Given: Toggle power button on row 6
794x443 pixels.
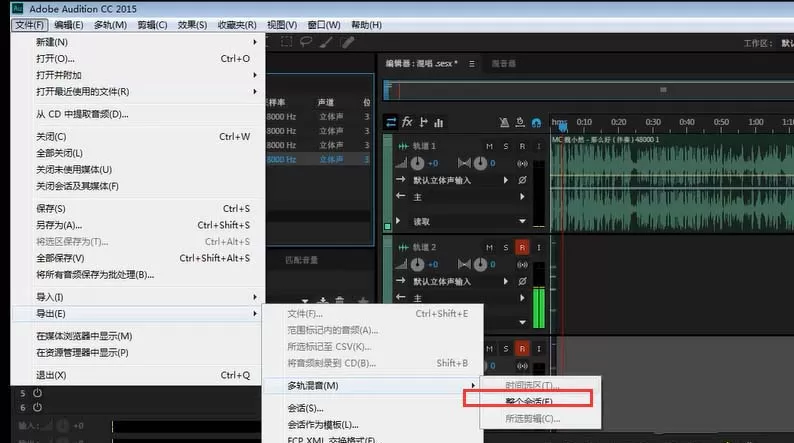Looking at the screenshot, I should (37, 407).
